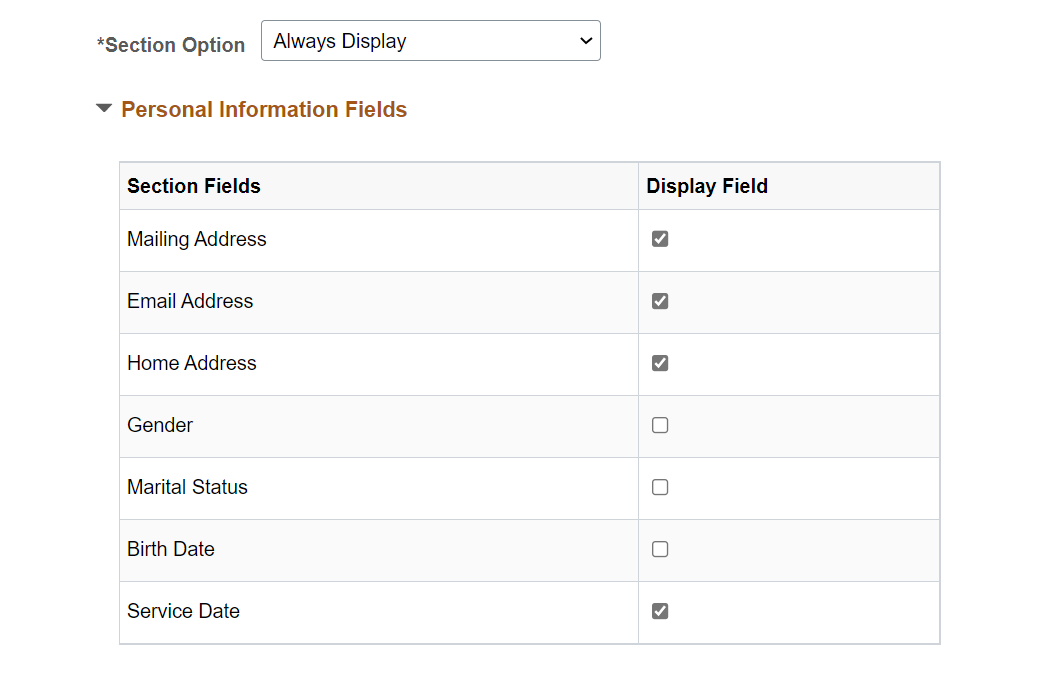Click the Section Option field label
Image resolution: width=1041 pixels, height=697 pixels.
[x=174, y=45]
